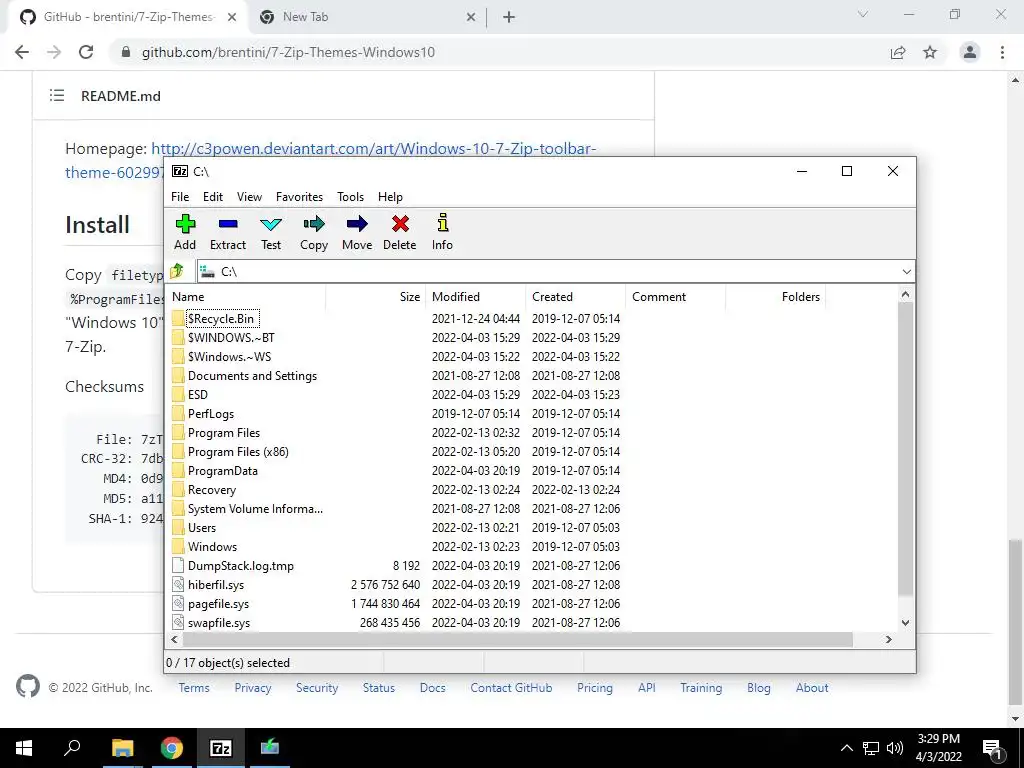Screen dimensions: 1024x768
Task: Click the 7z logo in the window title bar
Action: 180,171
